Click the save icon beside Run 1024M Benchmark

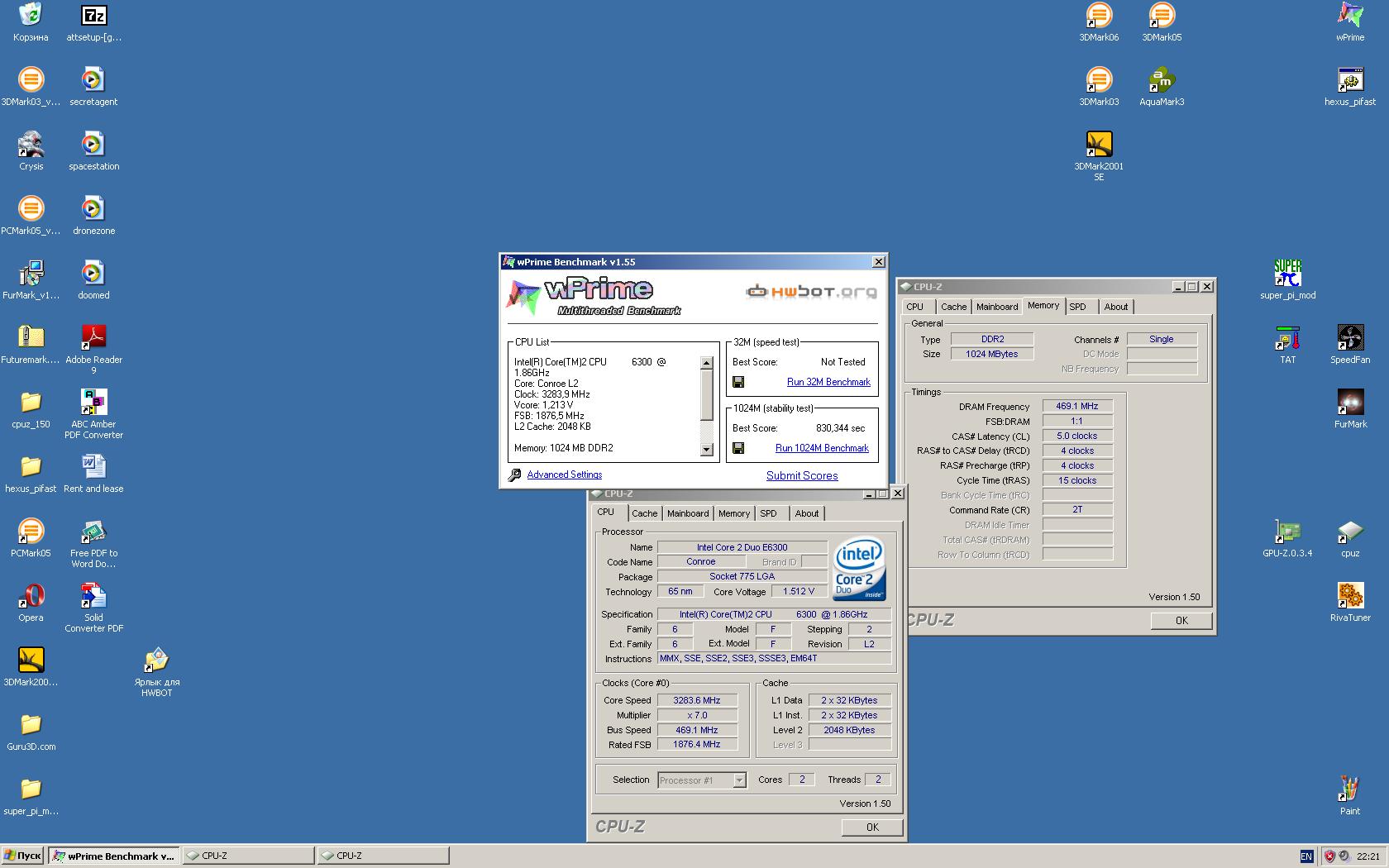738,448
